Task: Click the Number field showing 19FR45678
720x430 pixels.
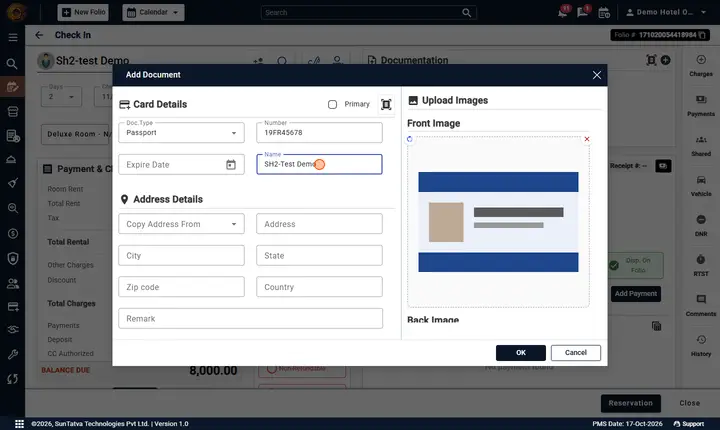Action: point(319,133)
